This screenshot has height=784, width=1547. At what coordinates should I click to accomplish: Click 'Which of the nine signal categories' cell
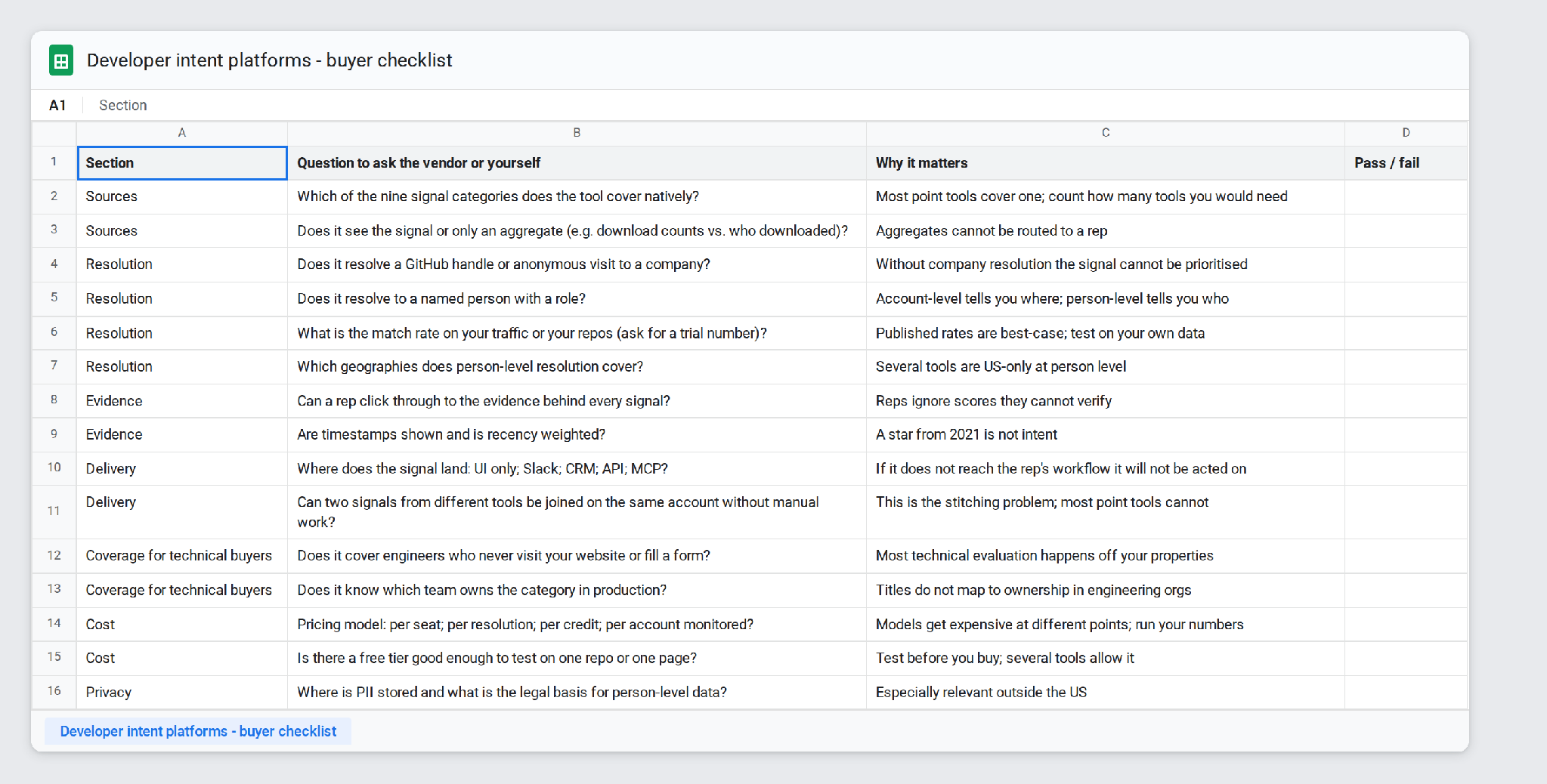(577, 196)
